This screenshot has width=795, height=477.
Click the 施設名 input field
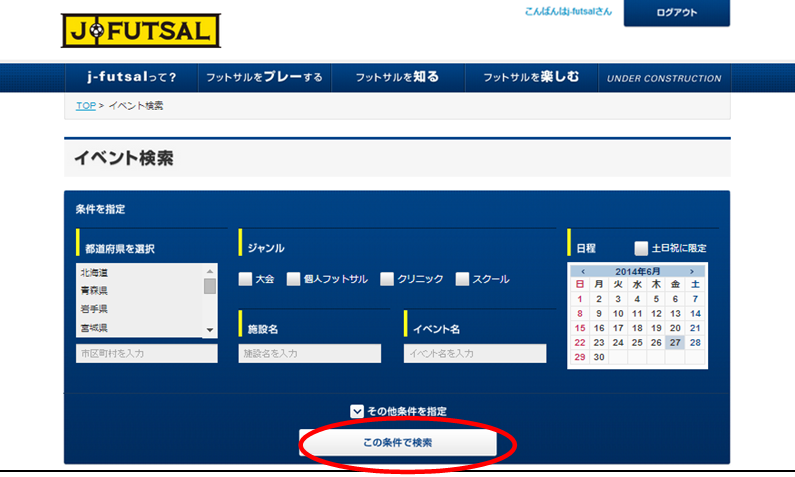pyautogui.click(x=310, y=353)
